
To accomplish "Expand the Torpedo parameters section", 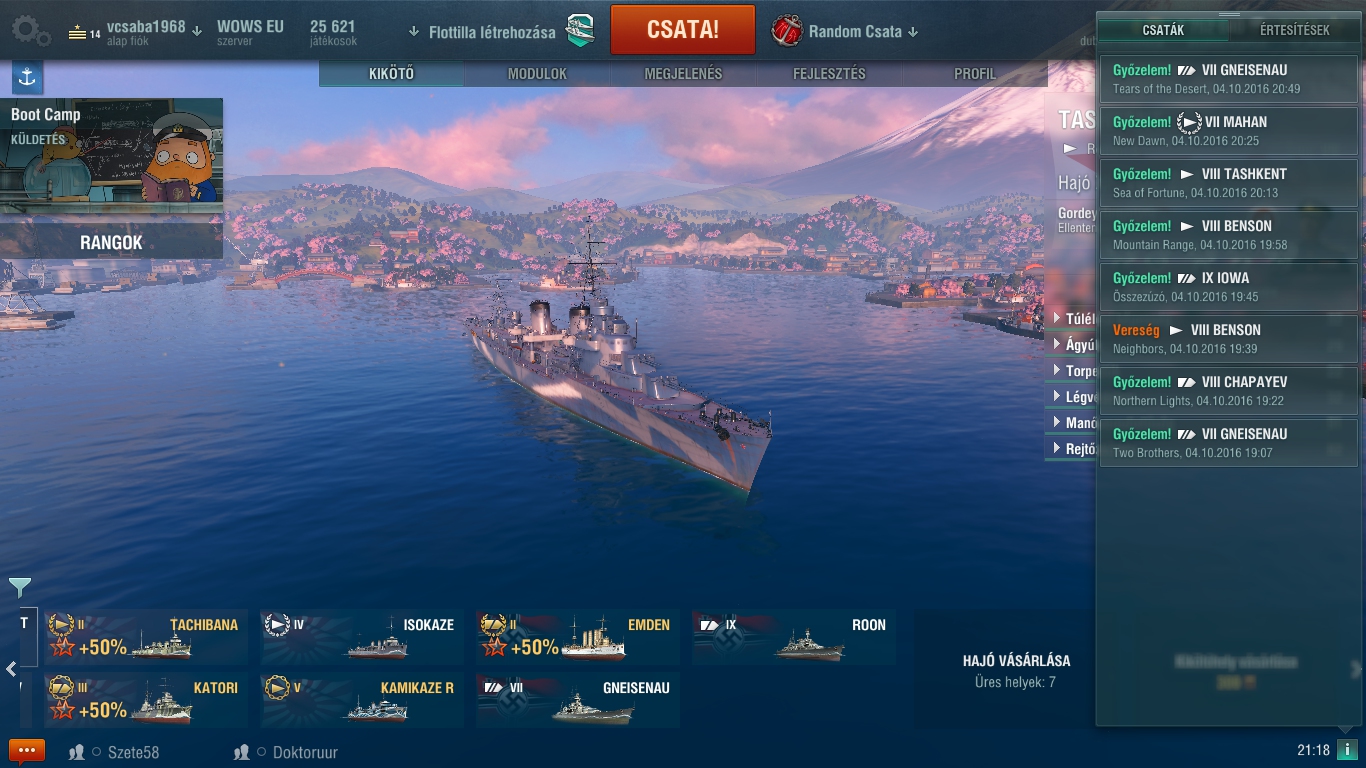I will (x=1072, y=370).
